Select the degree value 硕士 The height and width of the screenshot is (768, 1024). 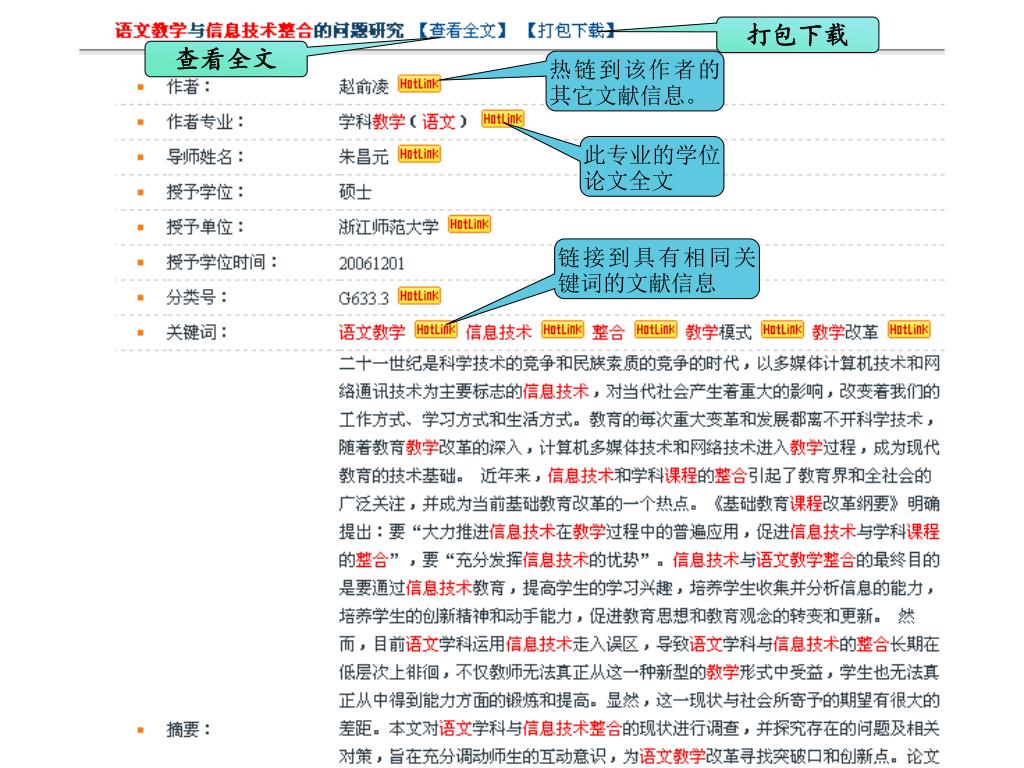tap(355, 192)
